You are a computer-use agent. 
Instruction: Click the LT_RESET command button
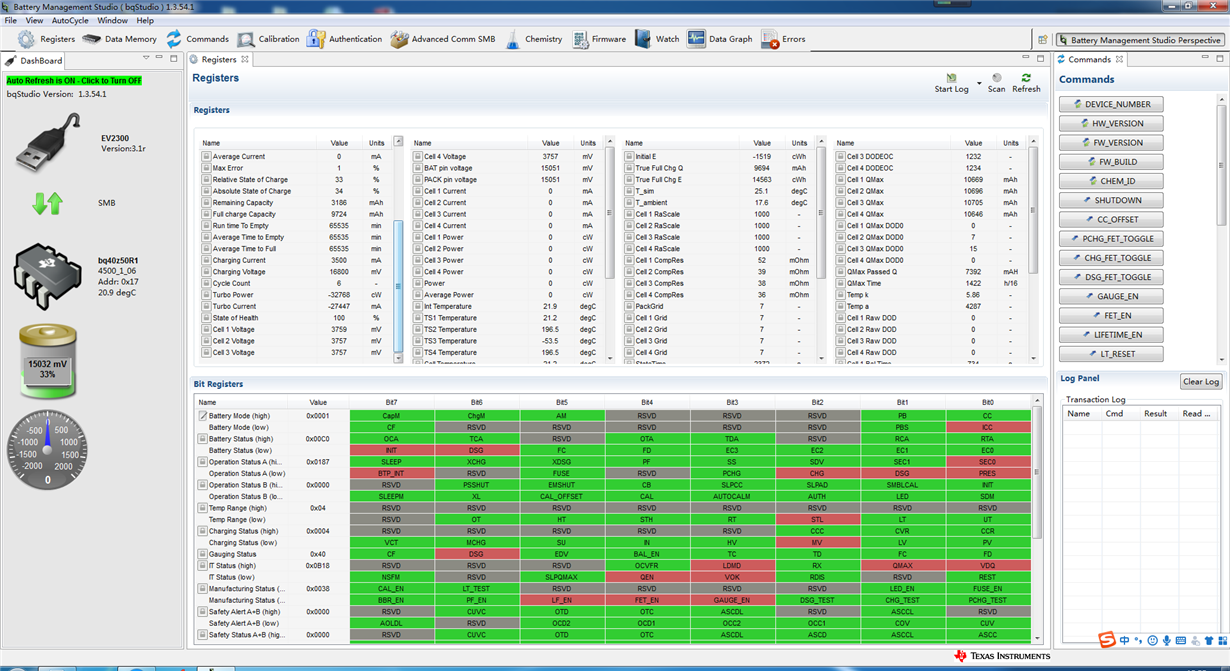pyautogui.click(x=1111, y=354)
